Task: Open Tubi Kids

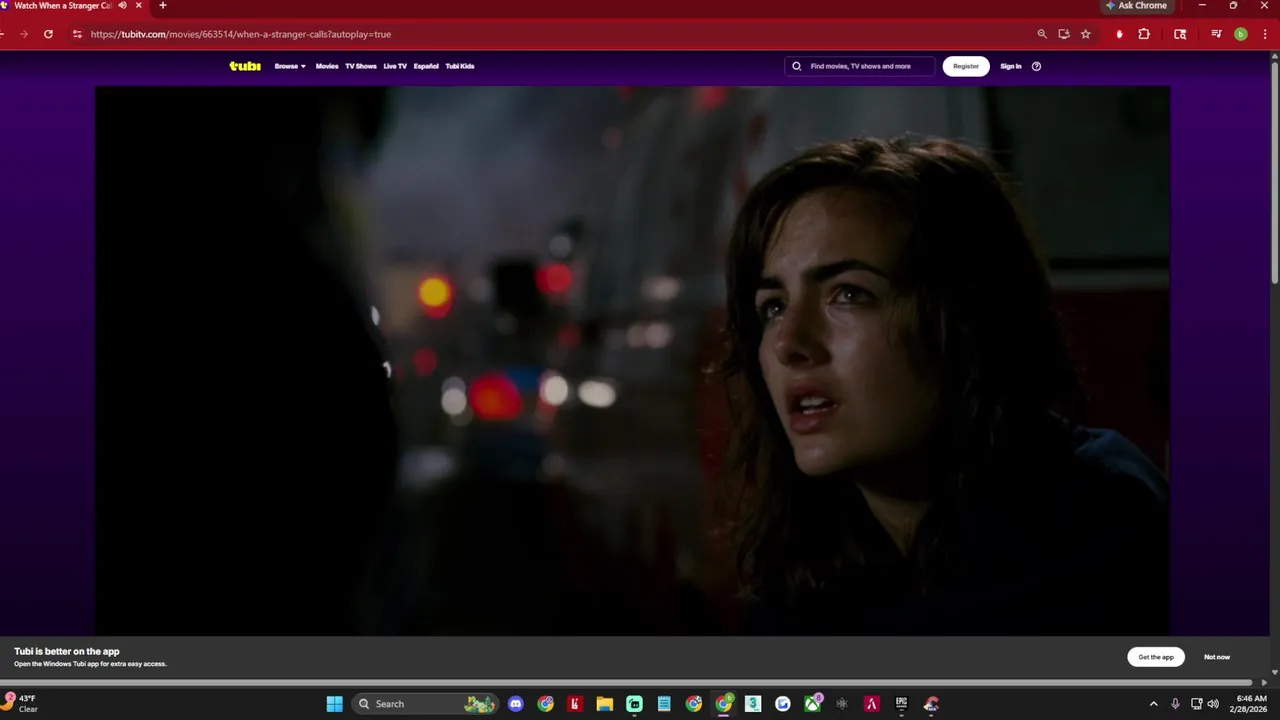Action: (460, 66)
